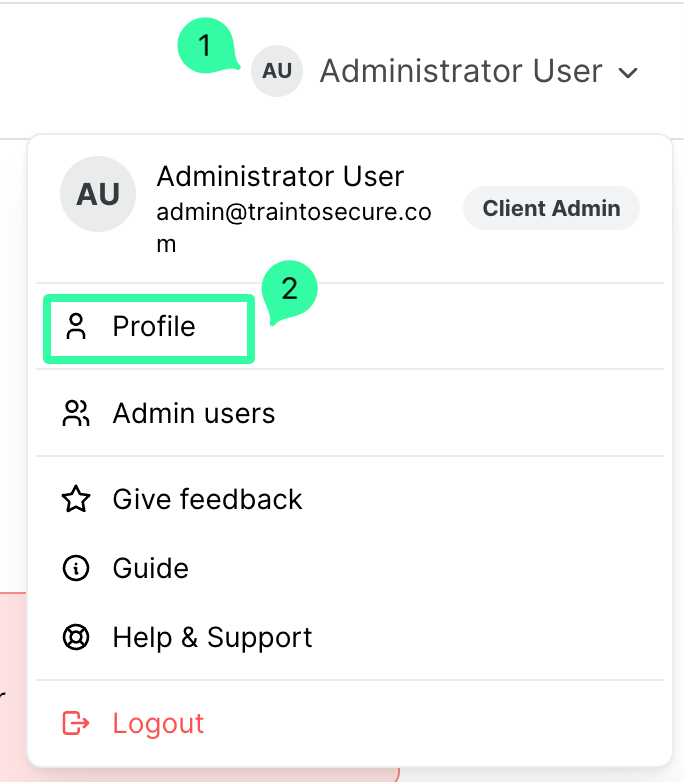
Task: Go to Help & Support
Action: tap(212, 637)
